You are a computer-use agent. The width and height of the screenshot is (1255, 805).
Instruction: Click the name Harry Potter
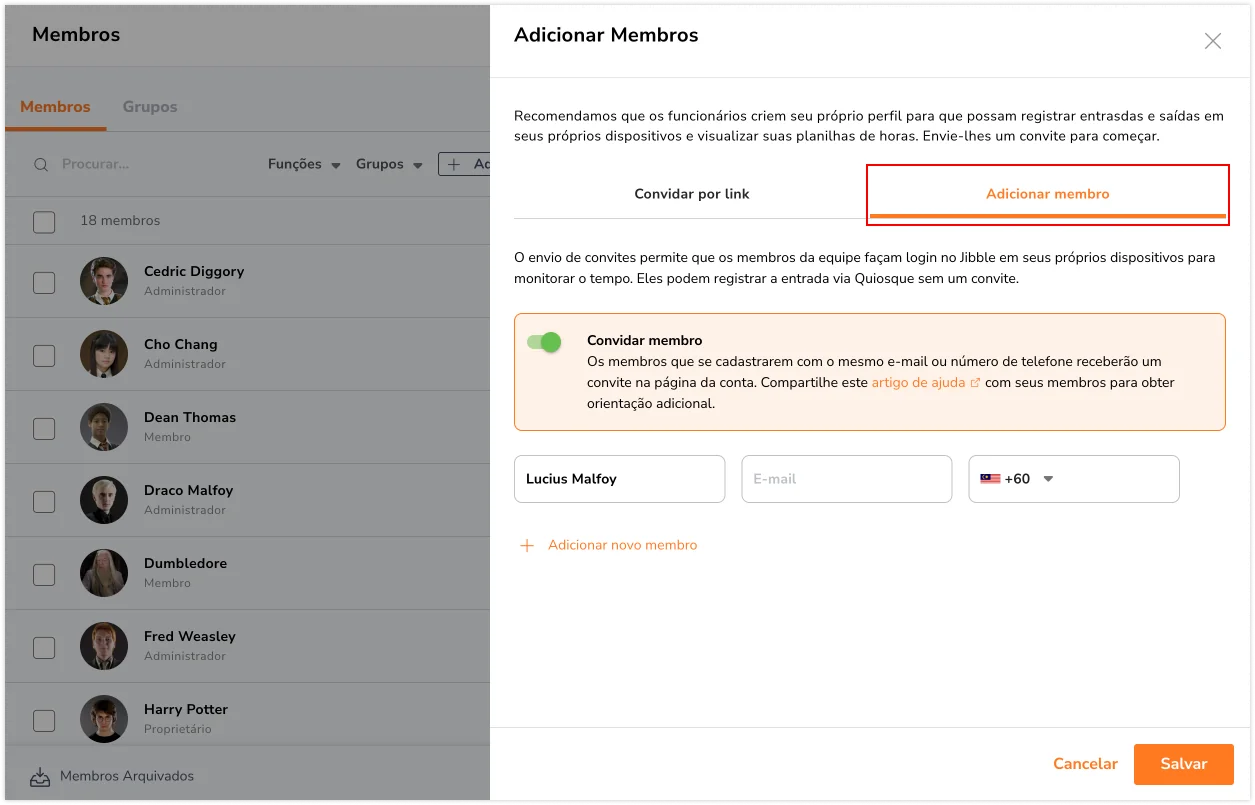[x=186, y=709]
